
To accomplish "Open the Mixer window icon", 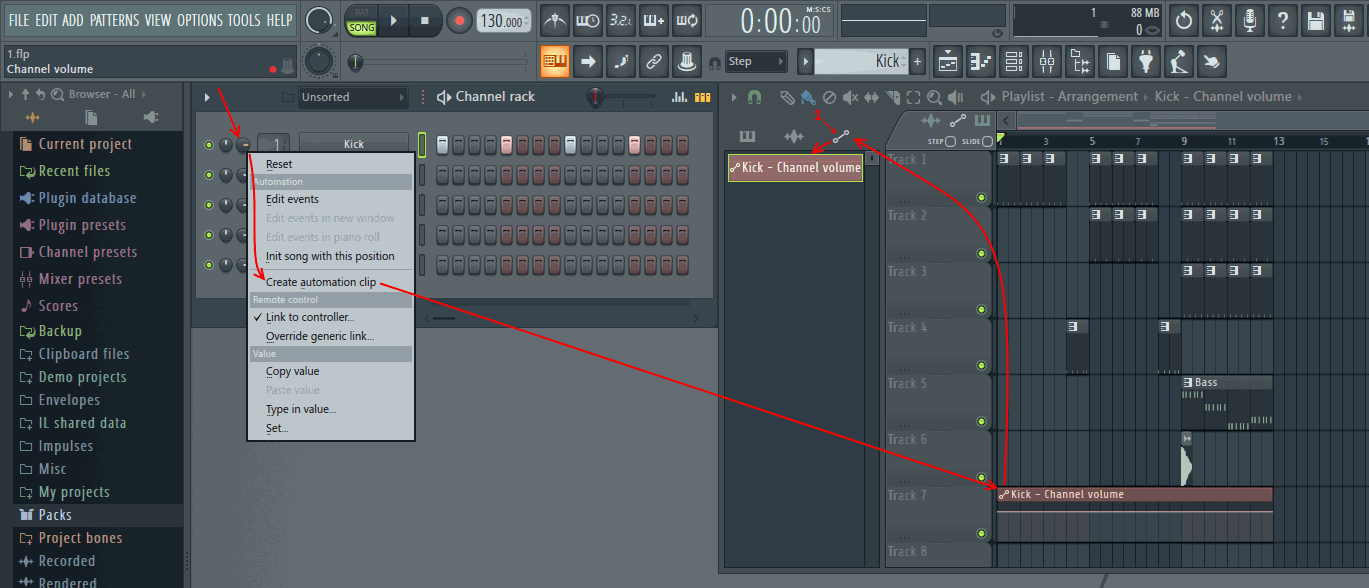I will (x=1047, y=62).
